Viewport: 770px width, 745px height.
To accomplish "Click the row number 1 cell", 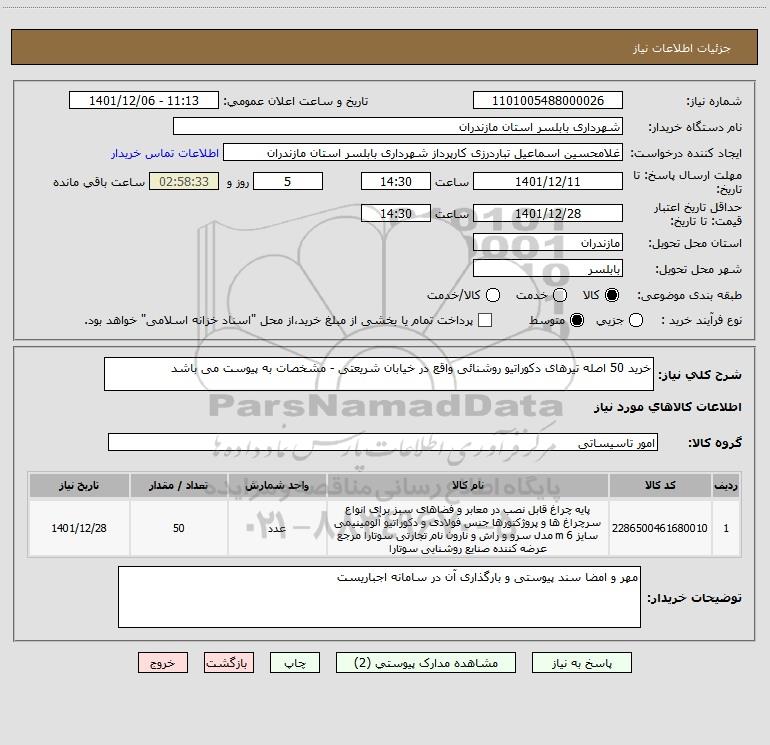I will [726, 528].
